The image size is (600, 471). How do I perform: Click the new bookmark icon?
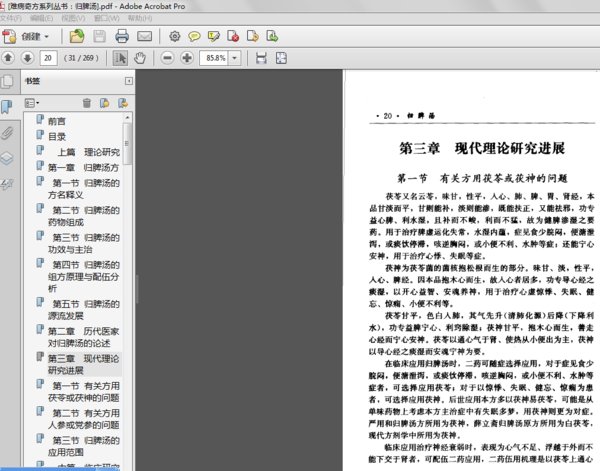[x=104, y=103]
